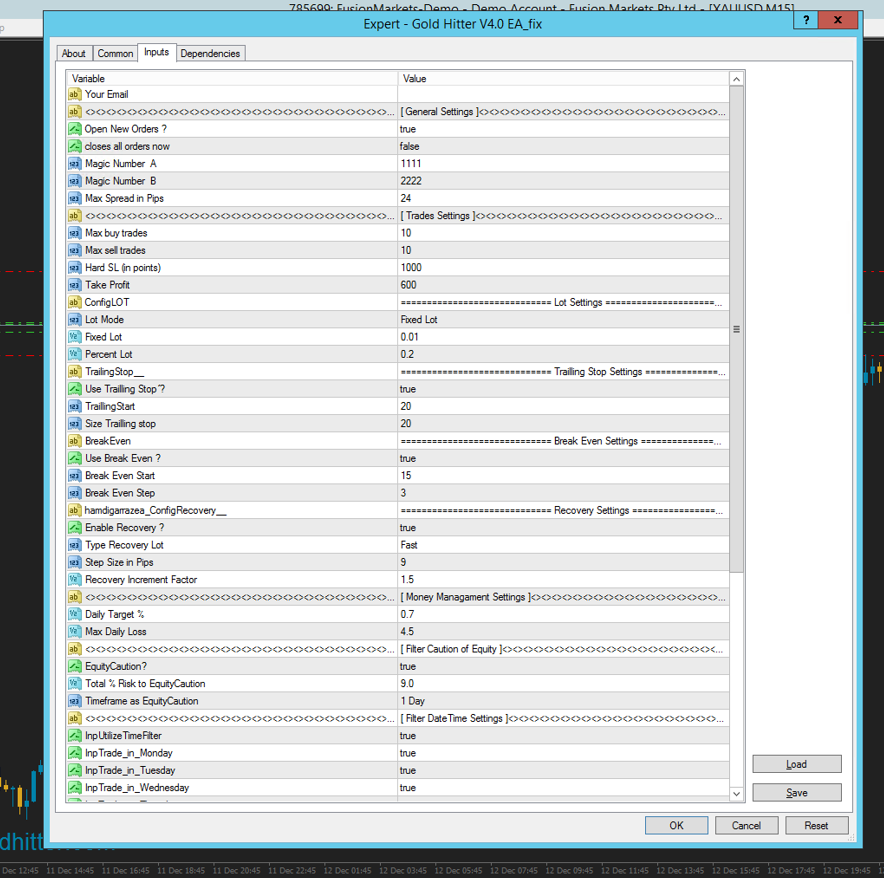Click the double icon for Percent Lot
The image size is (884, 878).
[74, 354]
